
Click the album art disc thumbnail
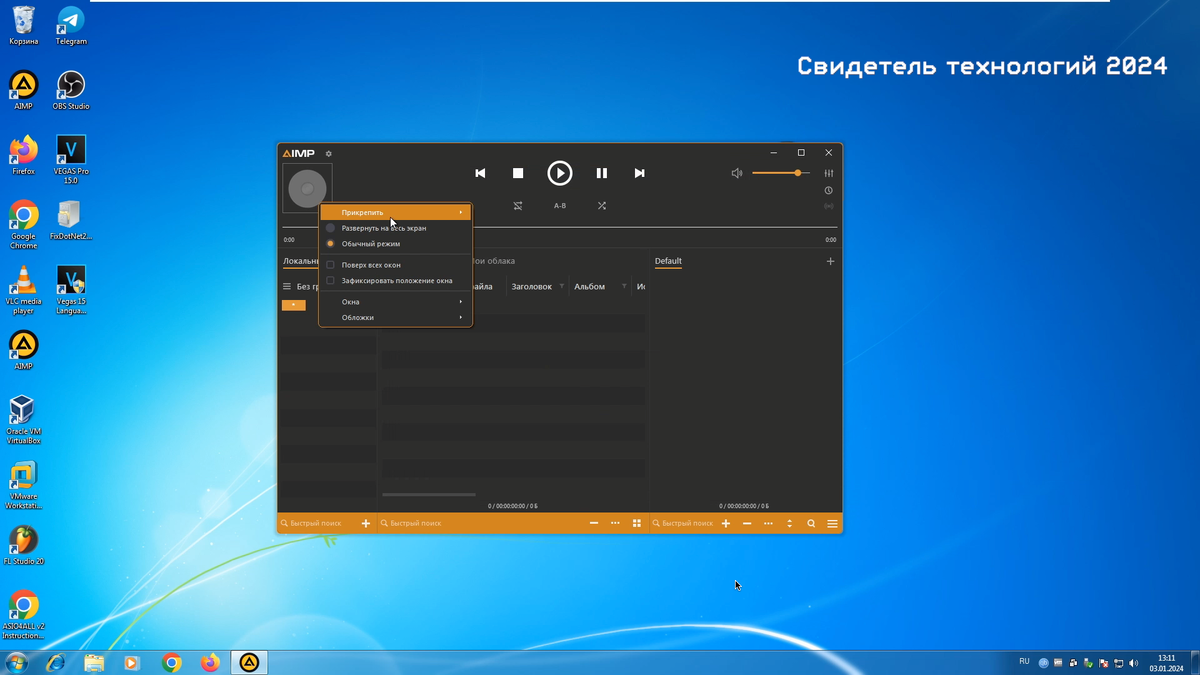[307, 188]
